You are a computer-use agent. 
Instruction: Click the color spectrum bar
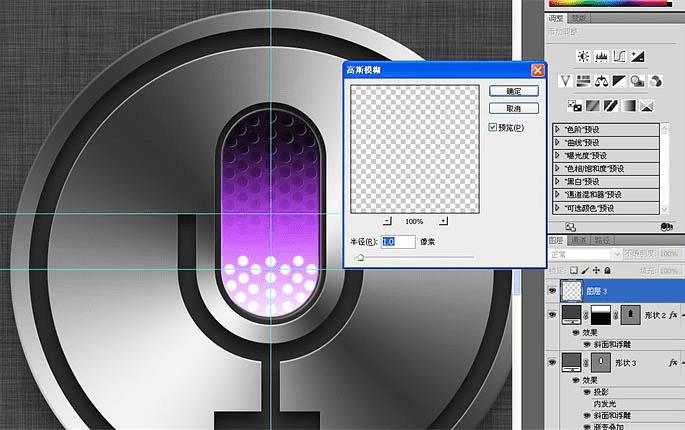click(x=610, y=3)
